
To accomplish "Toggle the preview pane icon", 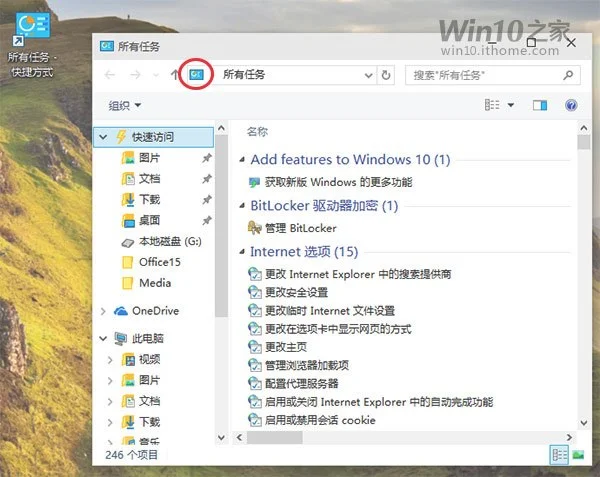I will [540, 105].
